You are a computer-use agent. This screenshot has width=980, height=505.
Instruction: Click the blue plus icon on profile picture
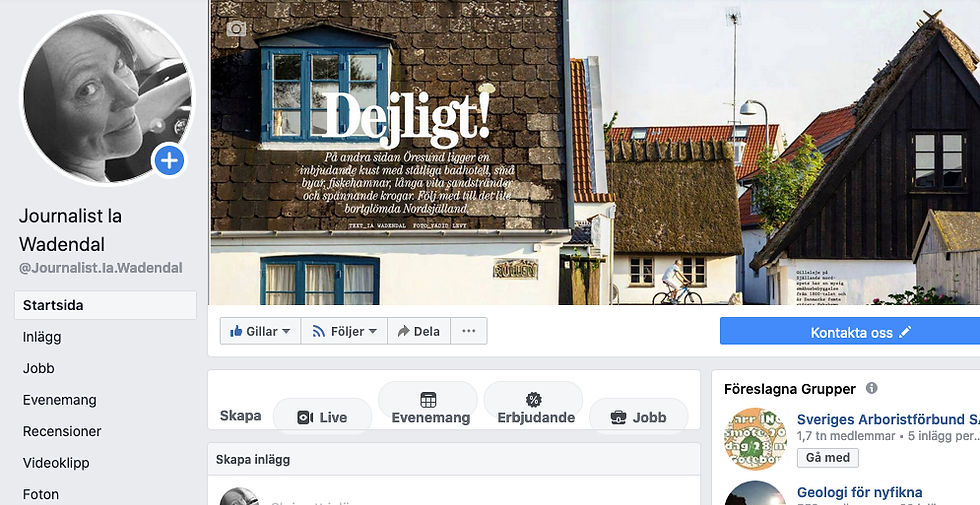169,161
